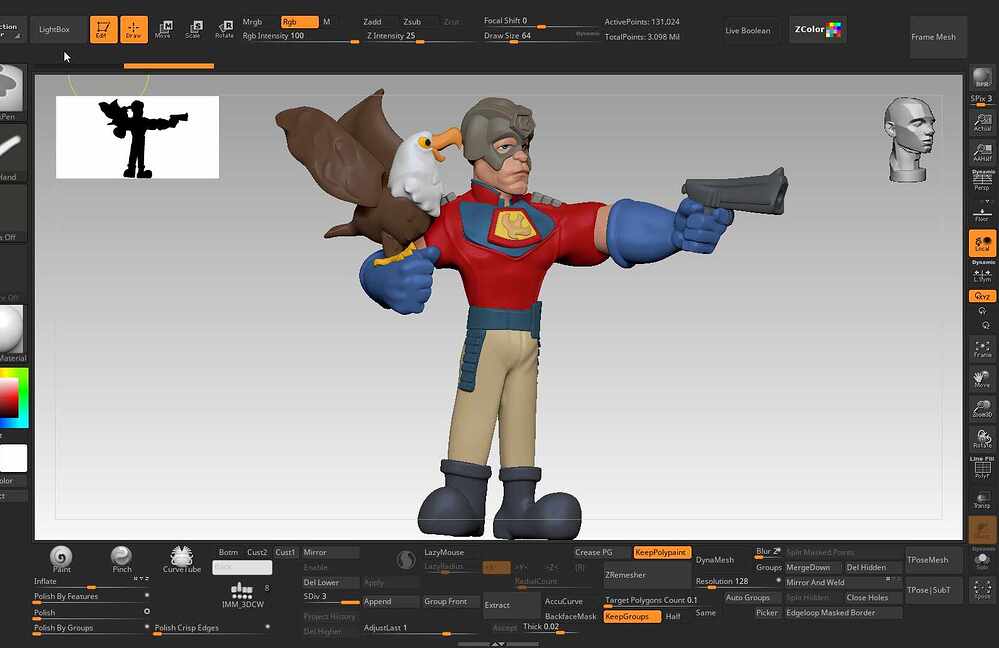
Task: Toggle XYZ rotation mode
Action: point(982,296)
